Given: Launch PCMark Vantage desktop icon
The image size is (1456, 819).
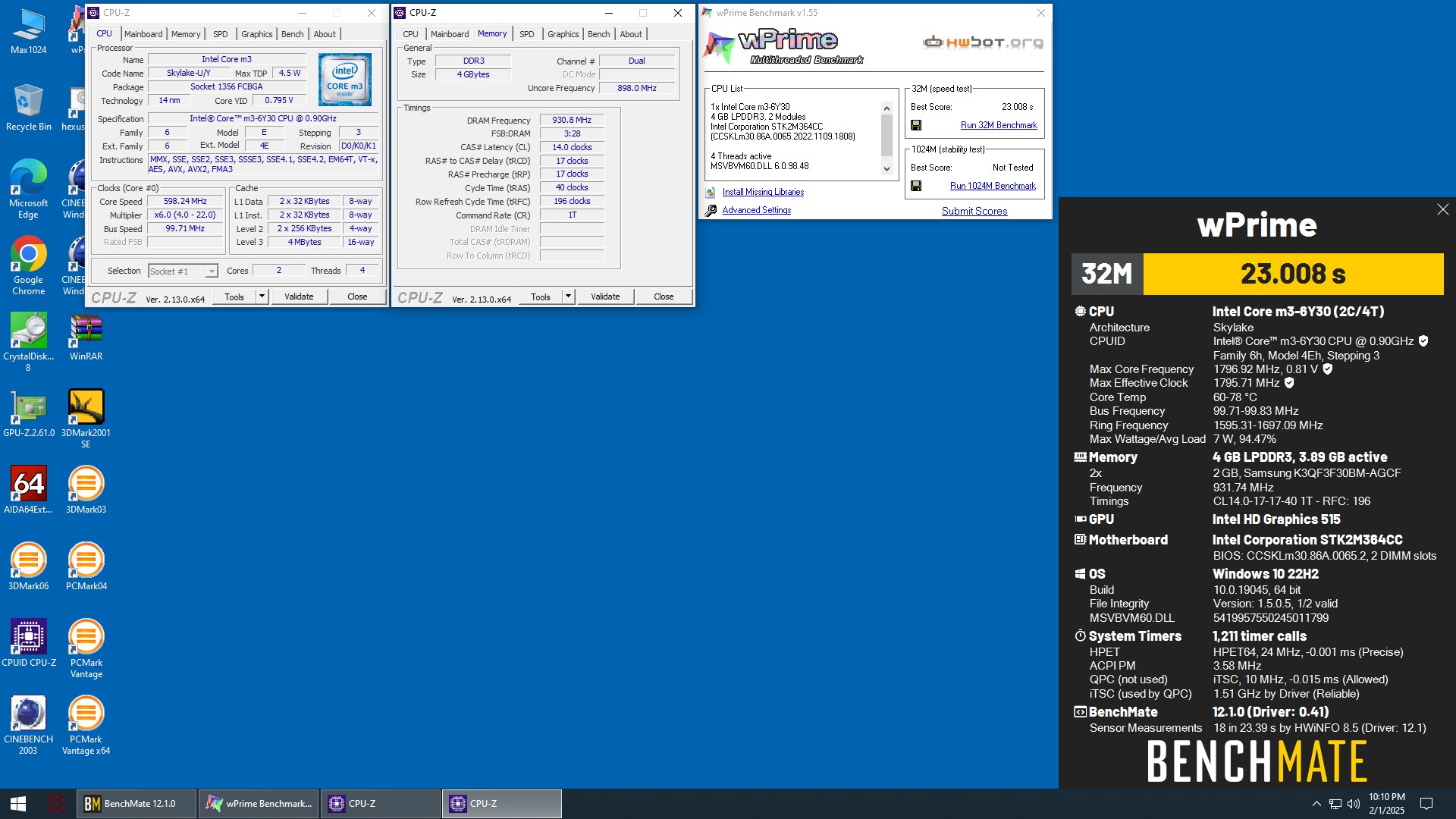Looking at the screenshot, I should tap(86, 649).
